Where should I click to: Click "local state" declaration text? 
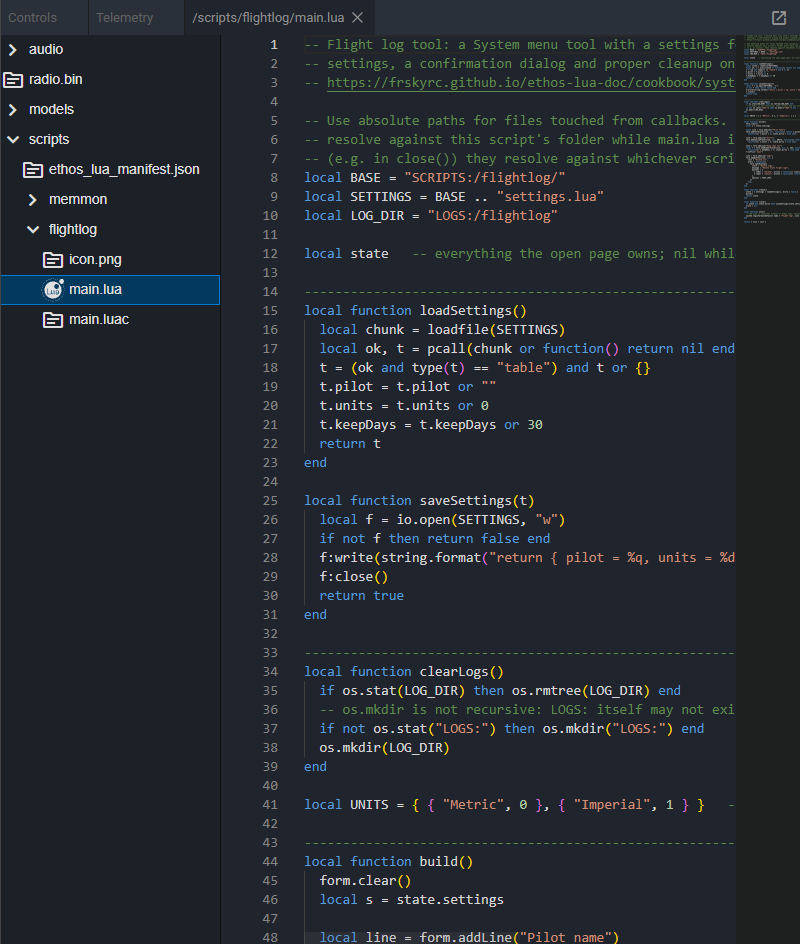point(346,254)
